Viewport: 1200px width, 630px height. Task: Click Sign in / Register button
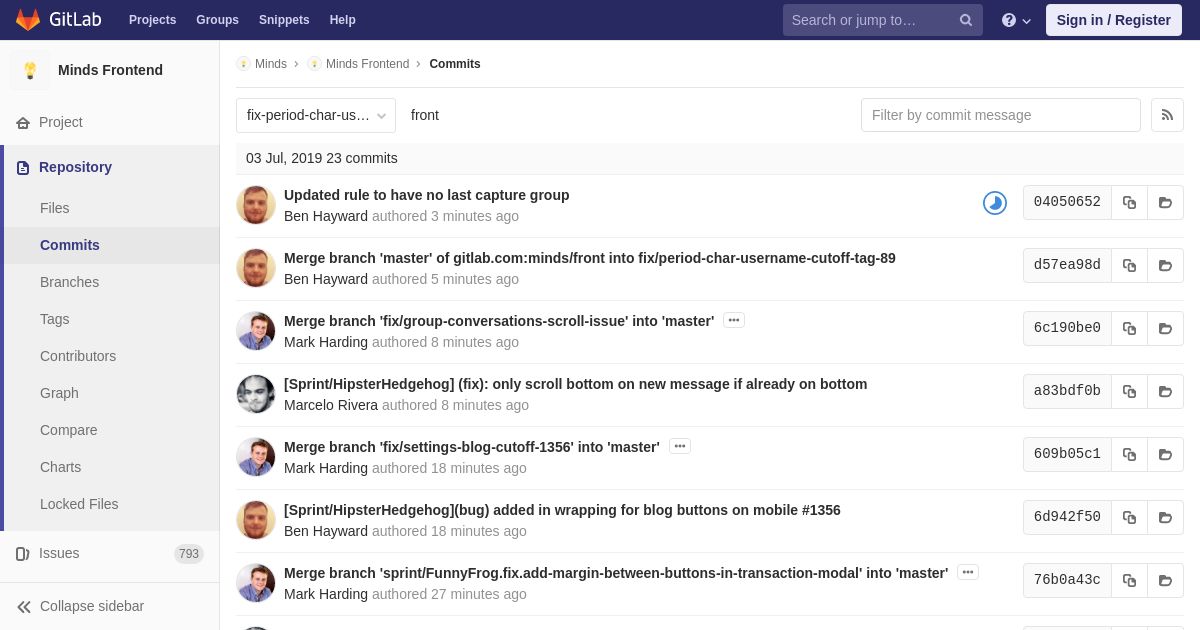[x=1114, y=20]
